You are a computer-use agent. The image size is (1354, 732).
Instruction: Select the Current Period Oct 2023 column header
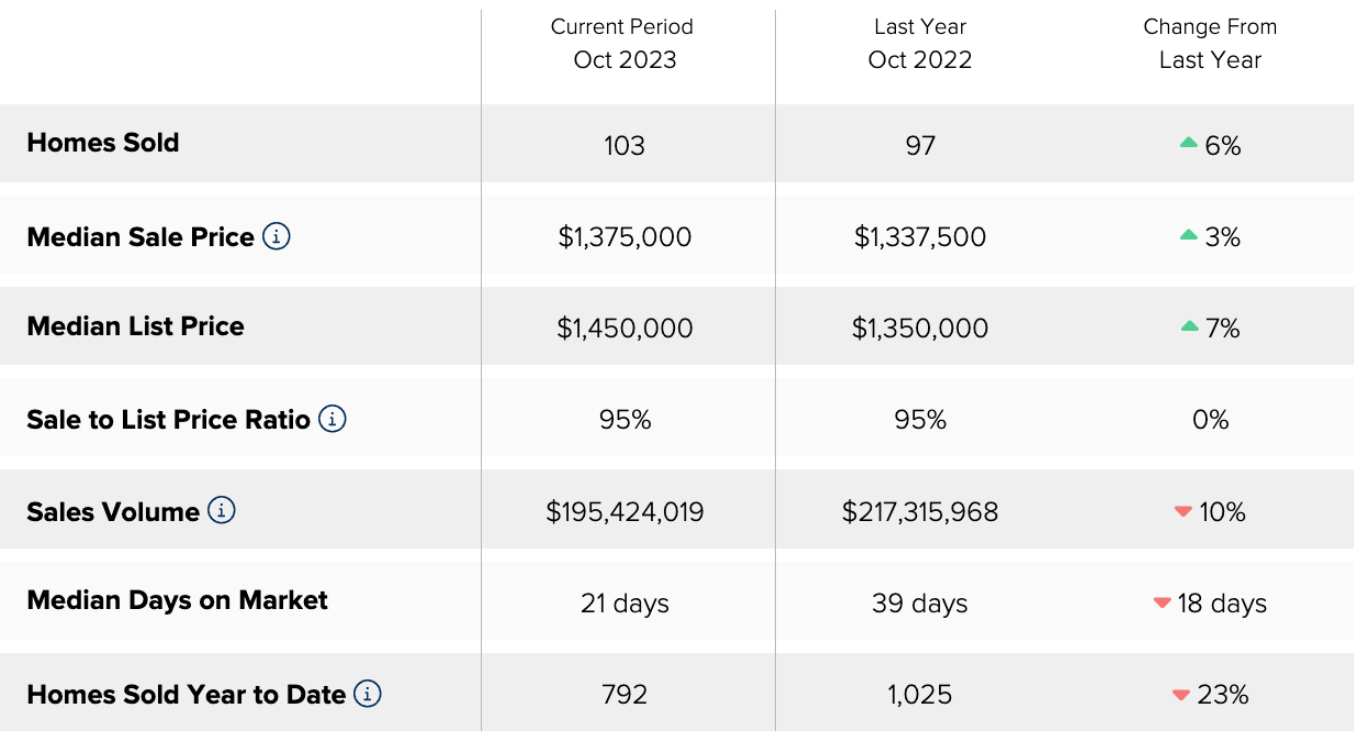coord(624,43)
